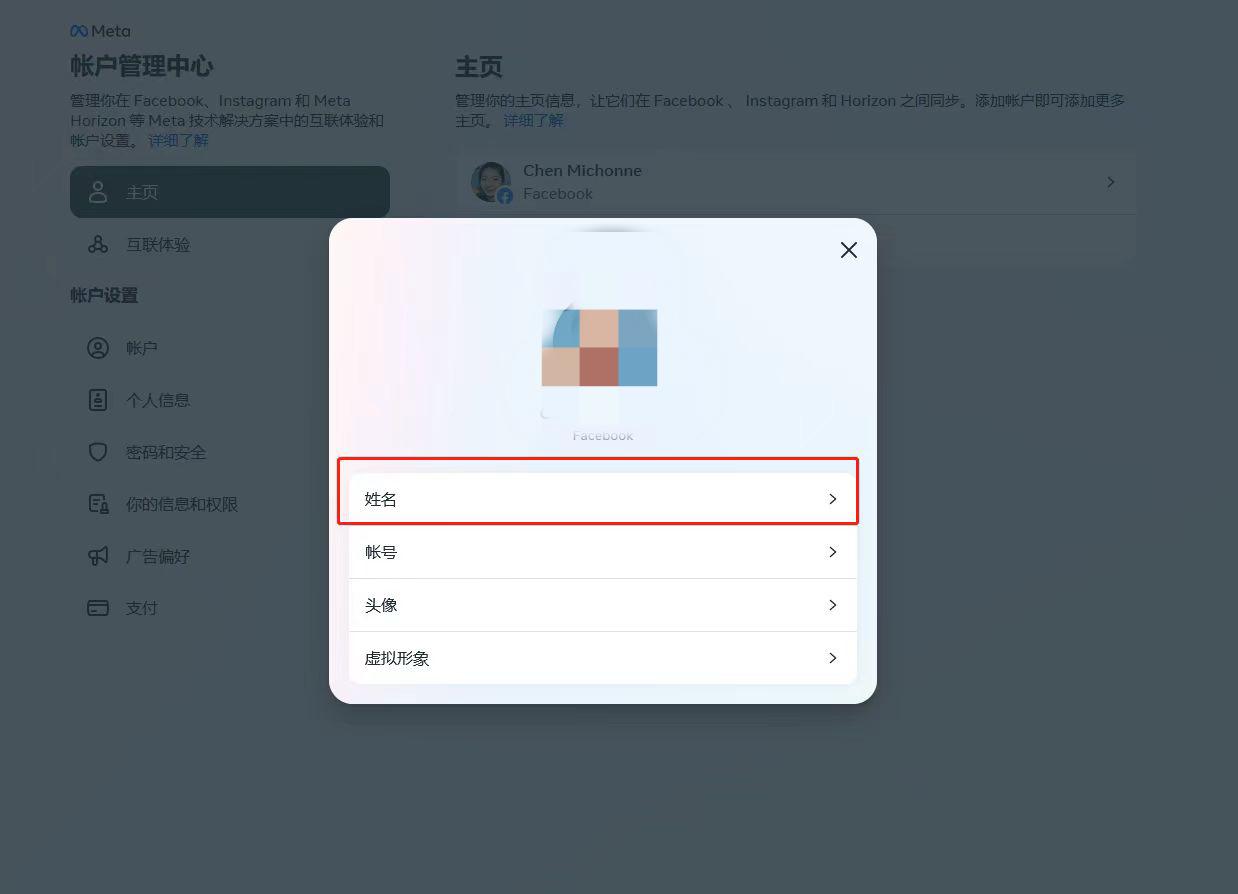This screenshot has width=1238, height=894.
Task: Click the 帐户 user circle icon
Action: click(x=98, y=348)
